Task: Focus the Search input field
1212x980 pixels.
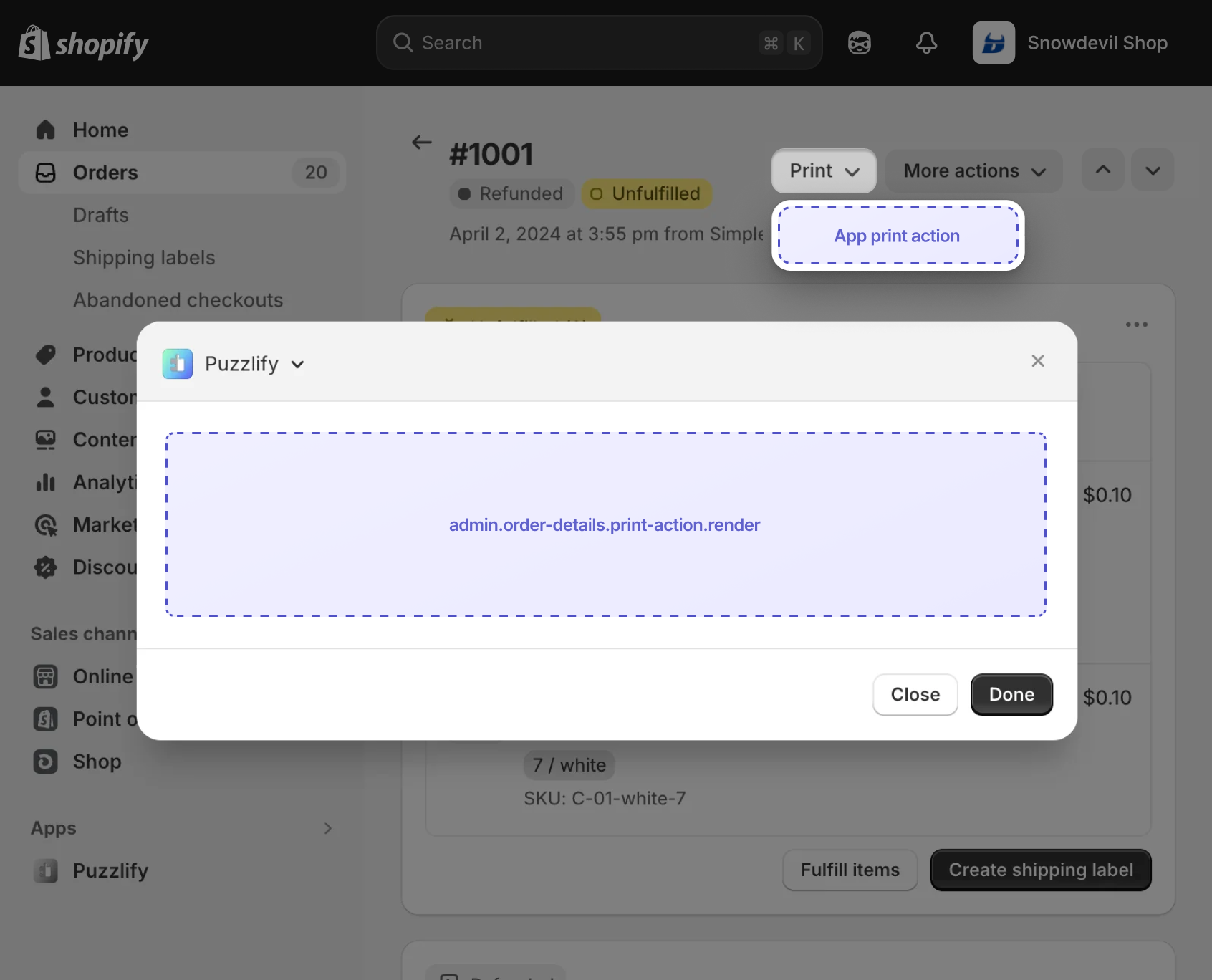Action: coord(599,43)
